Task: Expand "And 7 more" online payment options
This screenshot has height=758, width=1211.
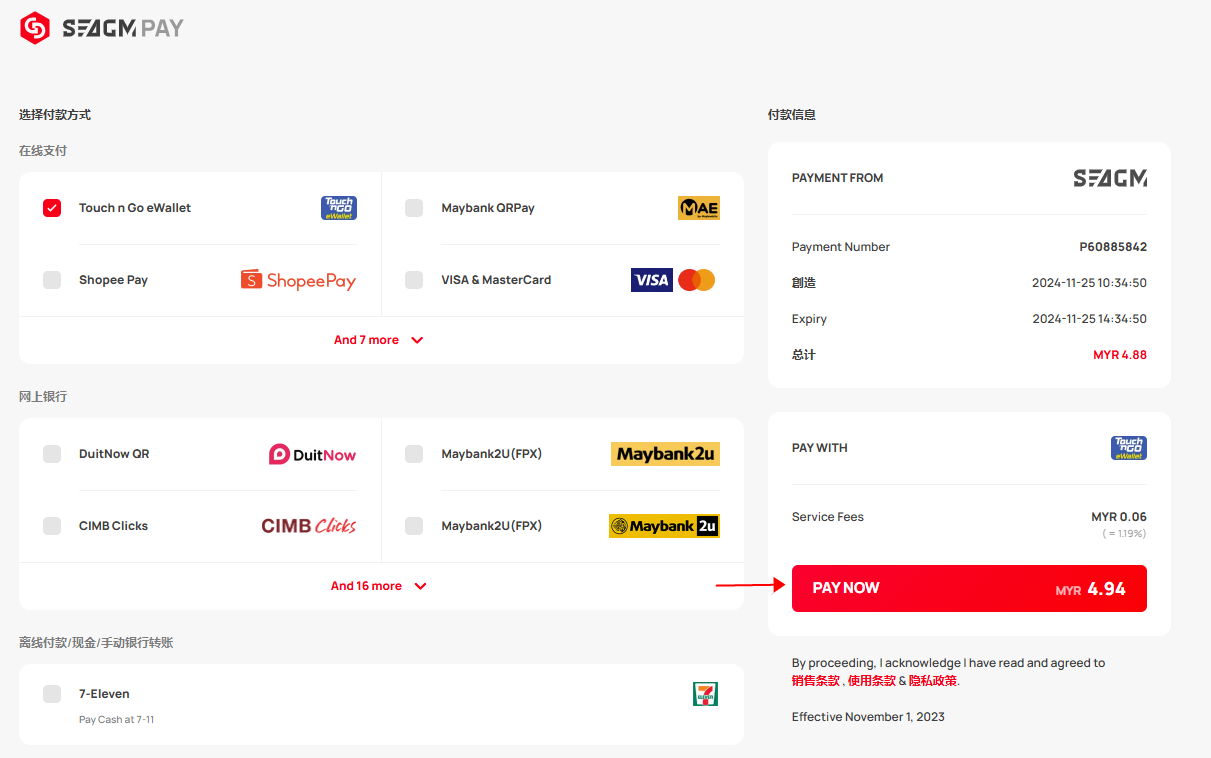Action: pos(380,340)
